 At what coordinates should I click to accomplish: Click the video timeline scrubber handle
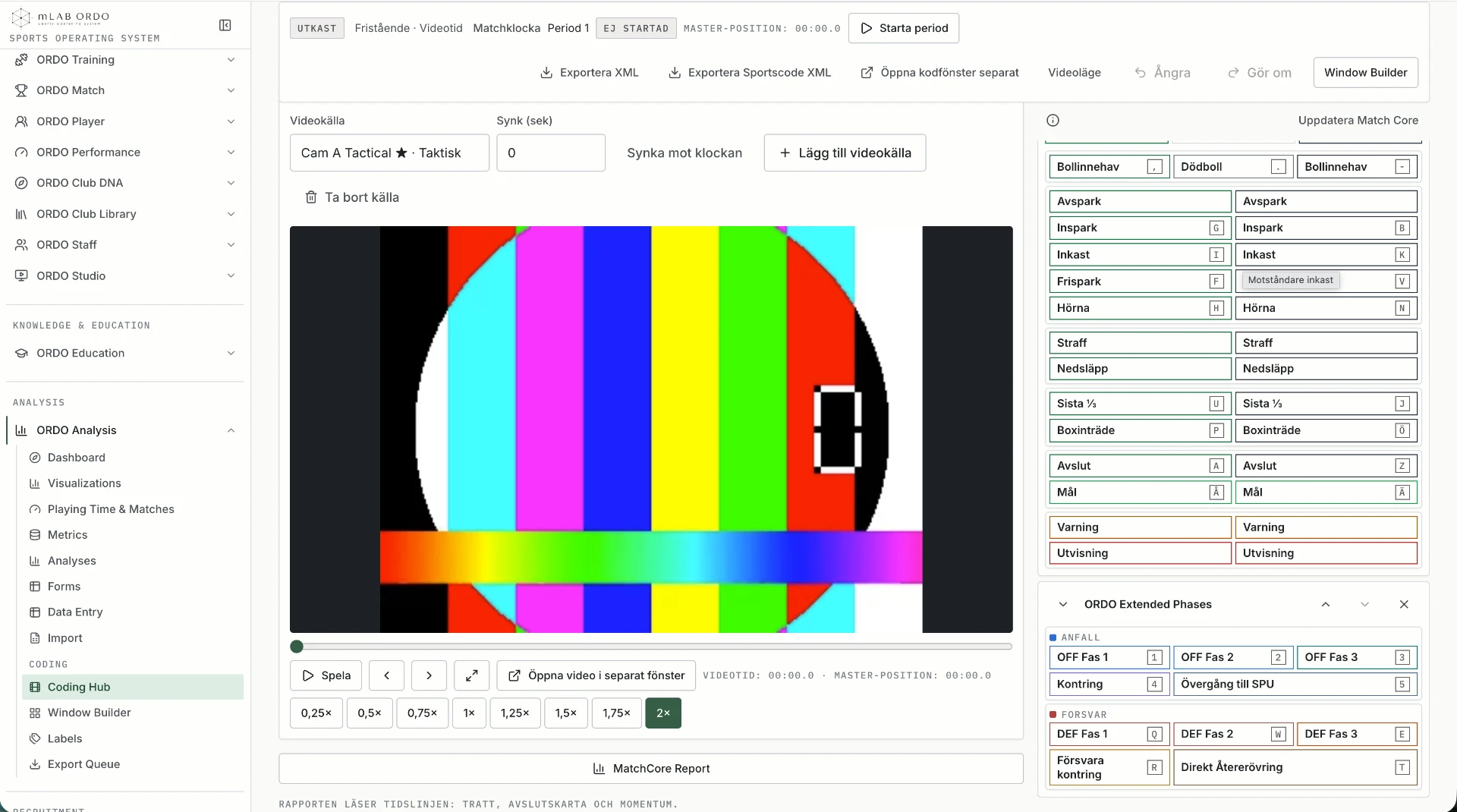click(297, 647)
